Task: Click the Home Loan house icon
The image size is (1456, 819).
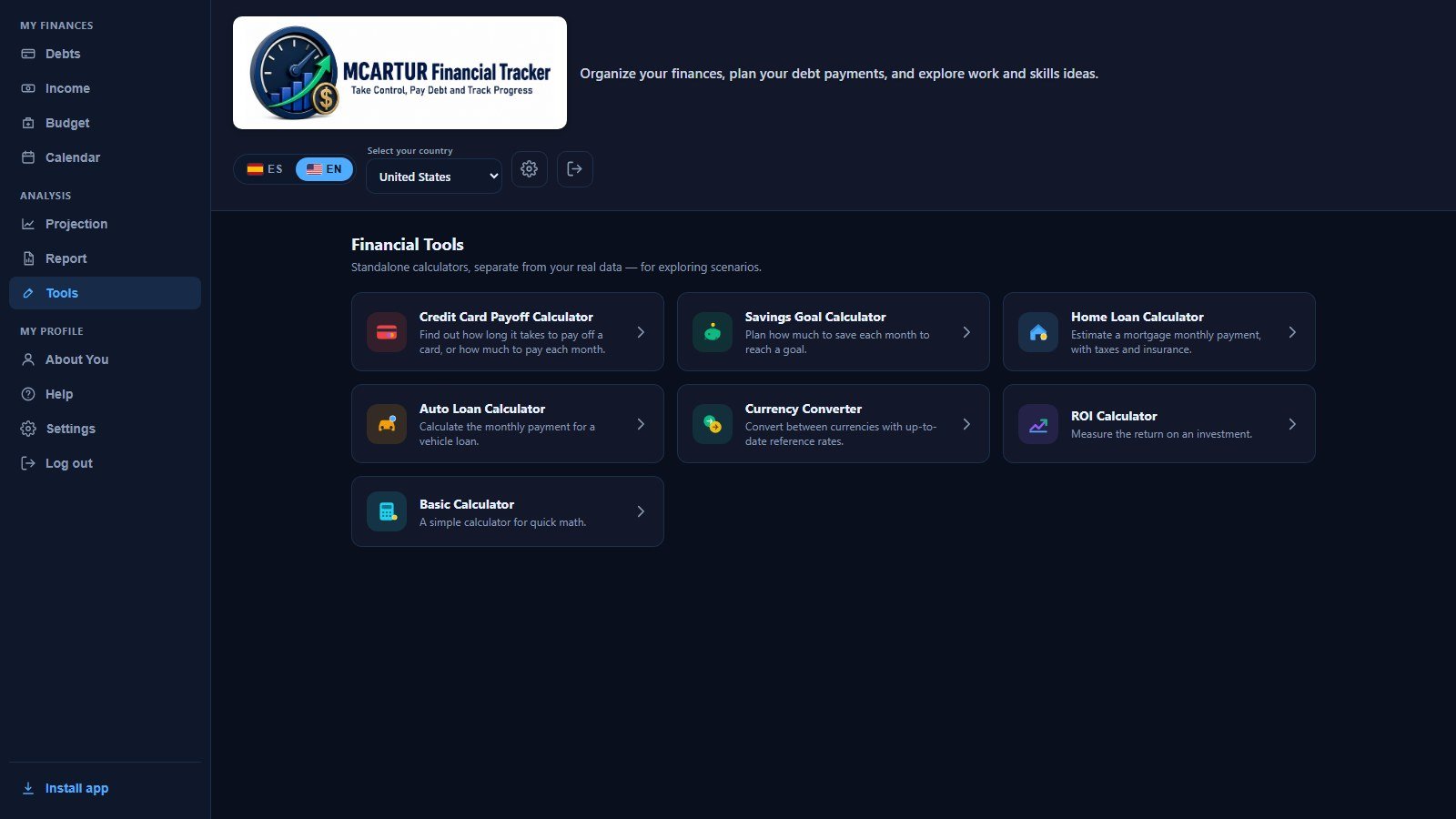Action: tap(1038, 332)
